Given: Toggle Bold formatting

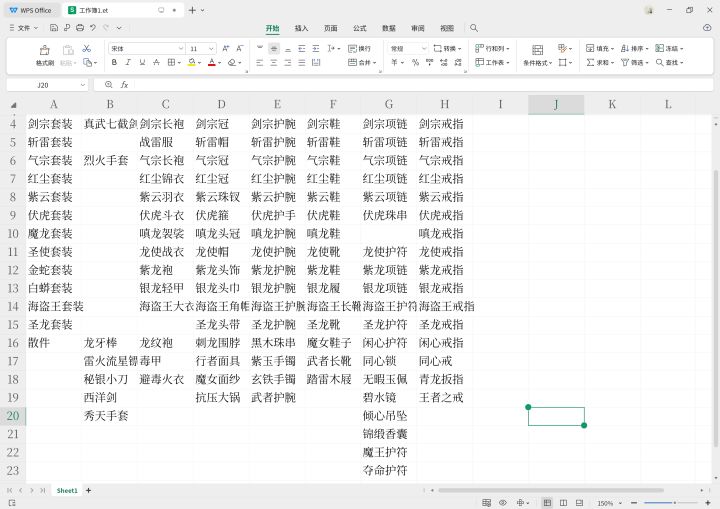Looking at the screenshot, I should (x=114, y=62).
